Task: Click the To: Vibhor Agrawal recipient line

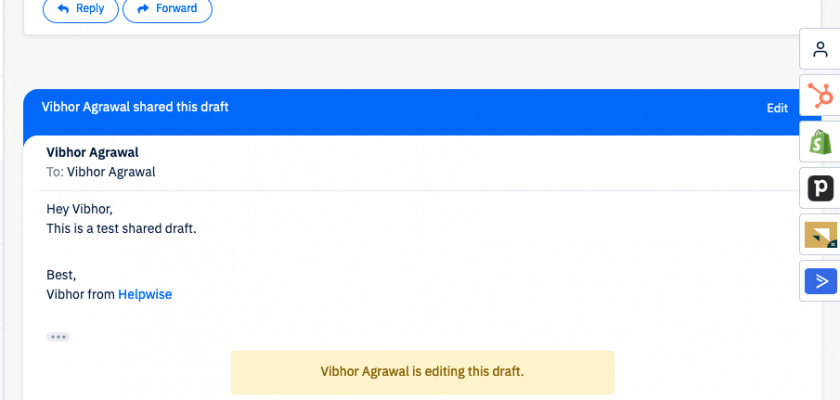Action: point(101,172)
